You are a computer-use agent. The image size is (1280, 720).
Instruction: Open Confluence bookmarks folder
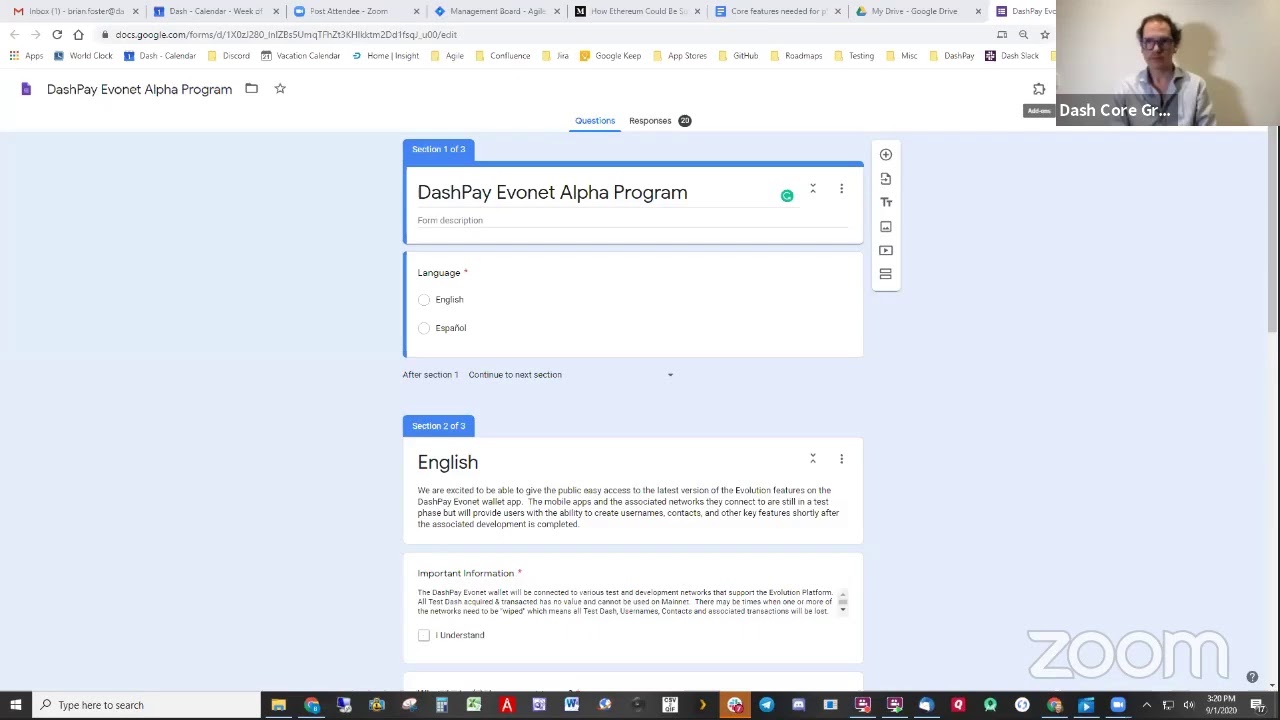[502, 56]
